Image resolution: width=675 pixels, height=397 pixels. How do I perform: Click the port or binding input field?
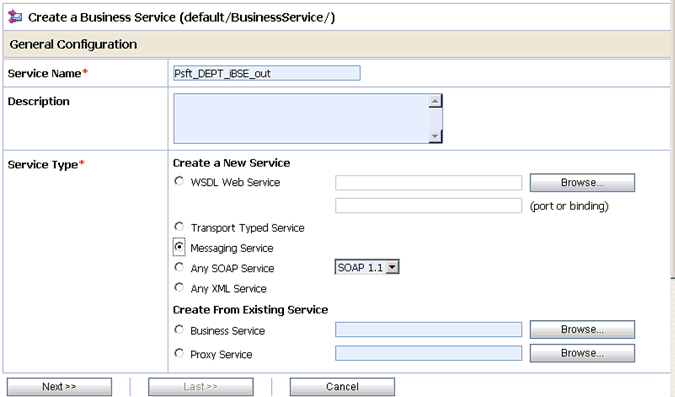[x=428, y=205]
